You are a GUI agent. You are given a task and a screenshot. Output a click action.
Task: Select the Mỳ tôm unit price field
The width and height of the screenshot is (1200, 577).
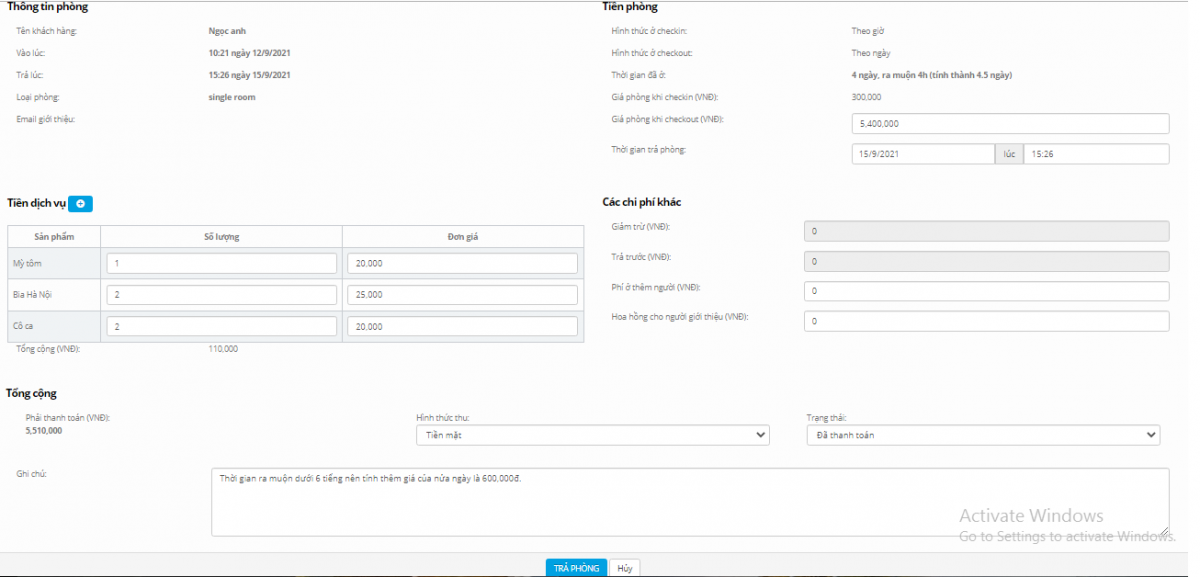click(462, 263)
